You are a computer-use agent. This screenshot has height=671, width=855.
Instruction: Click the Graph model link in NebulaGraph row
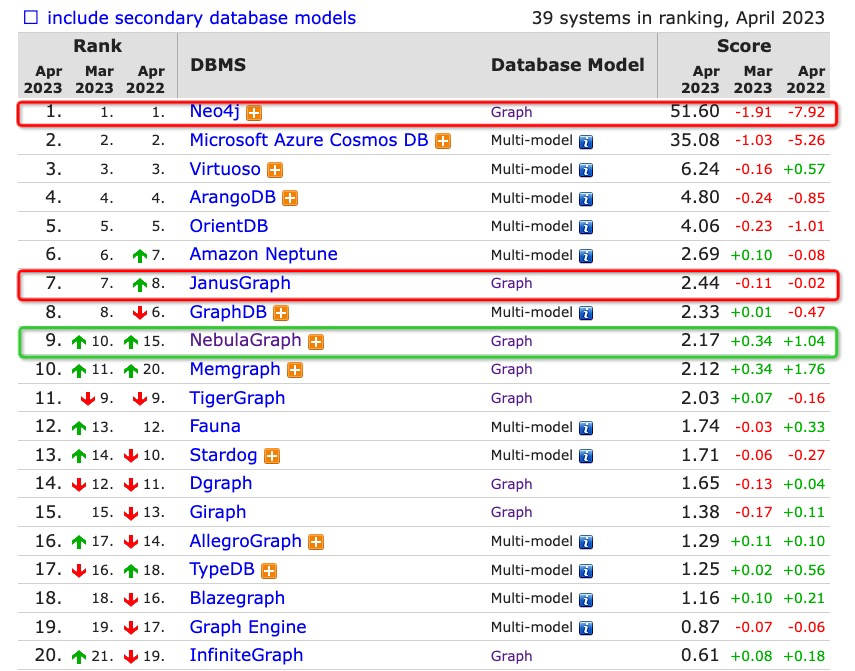(x=511, y=341)
